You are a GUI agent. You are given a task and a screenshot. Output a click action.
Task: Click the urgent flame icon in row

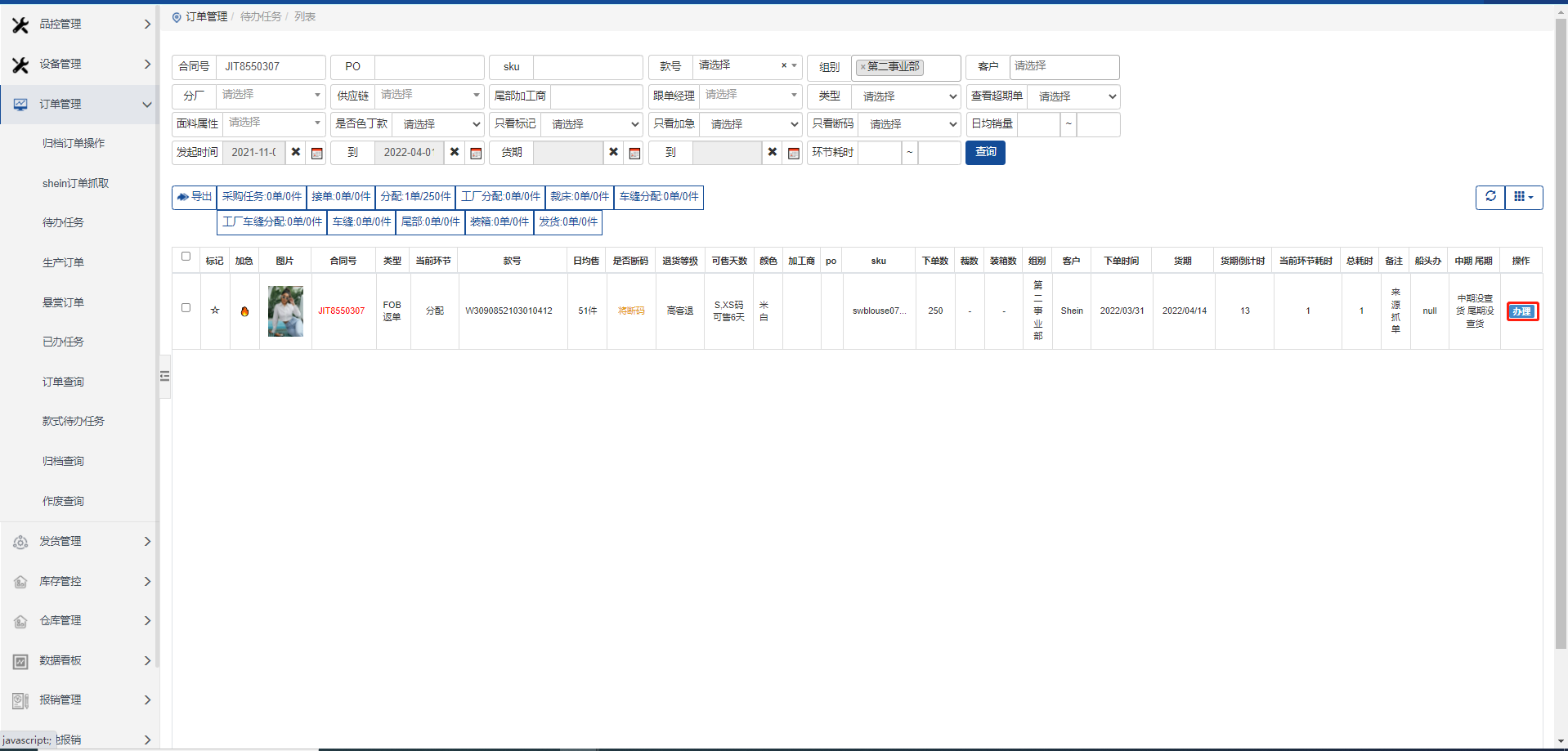244,311
